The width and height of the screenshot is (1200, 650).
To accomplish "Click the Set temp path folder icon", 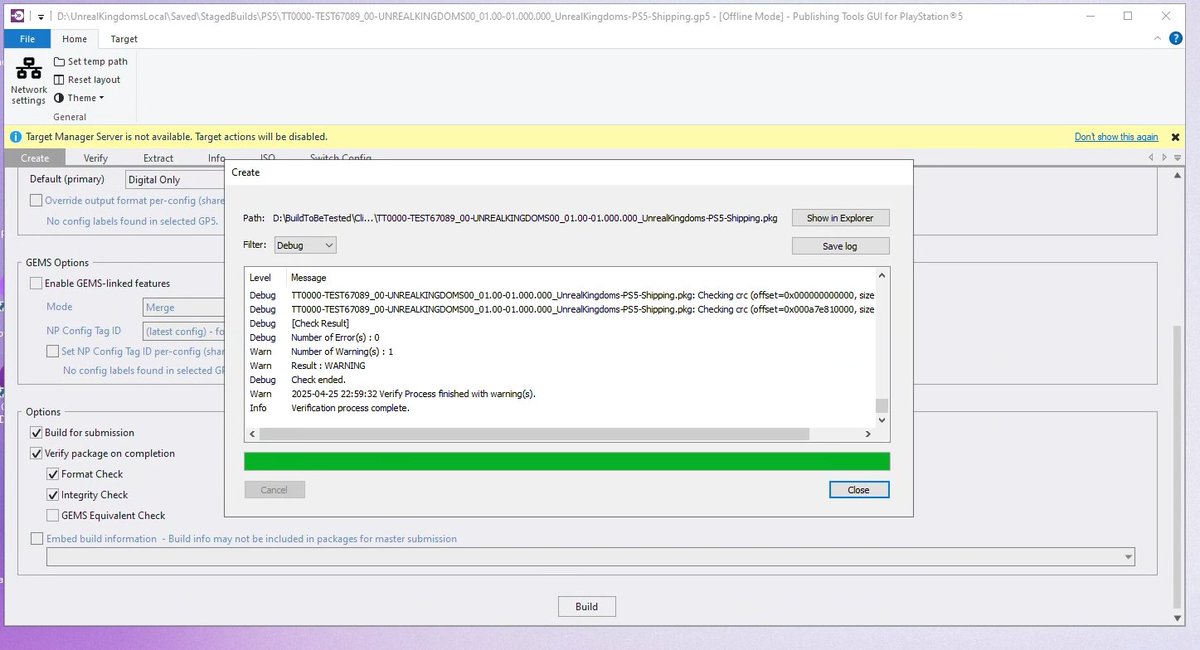I will 59,61.
